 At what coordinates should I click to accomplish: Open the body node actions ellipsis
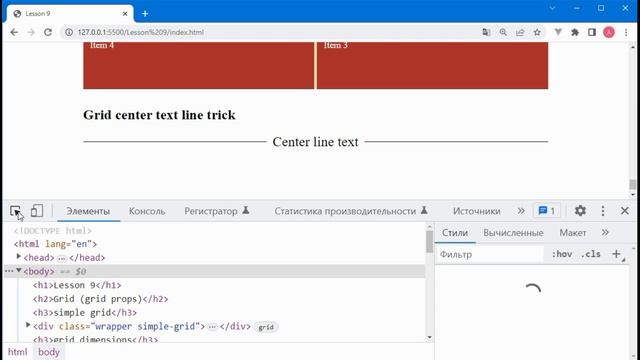coord(9,271)
